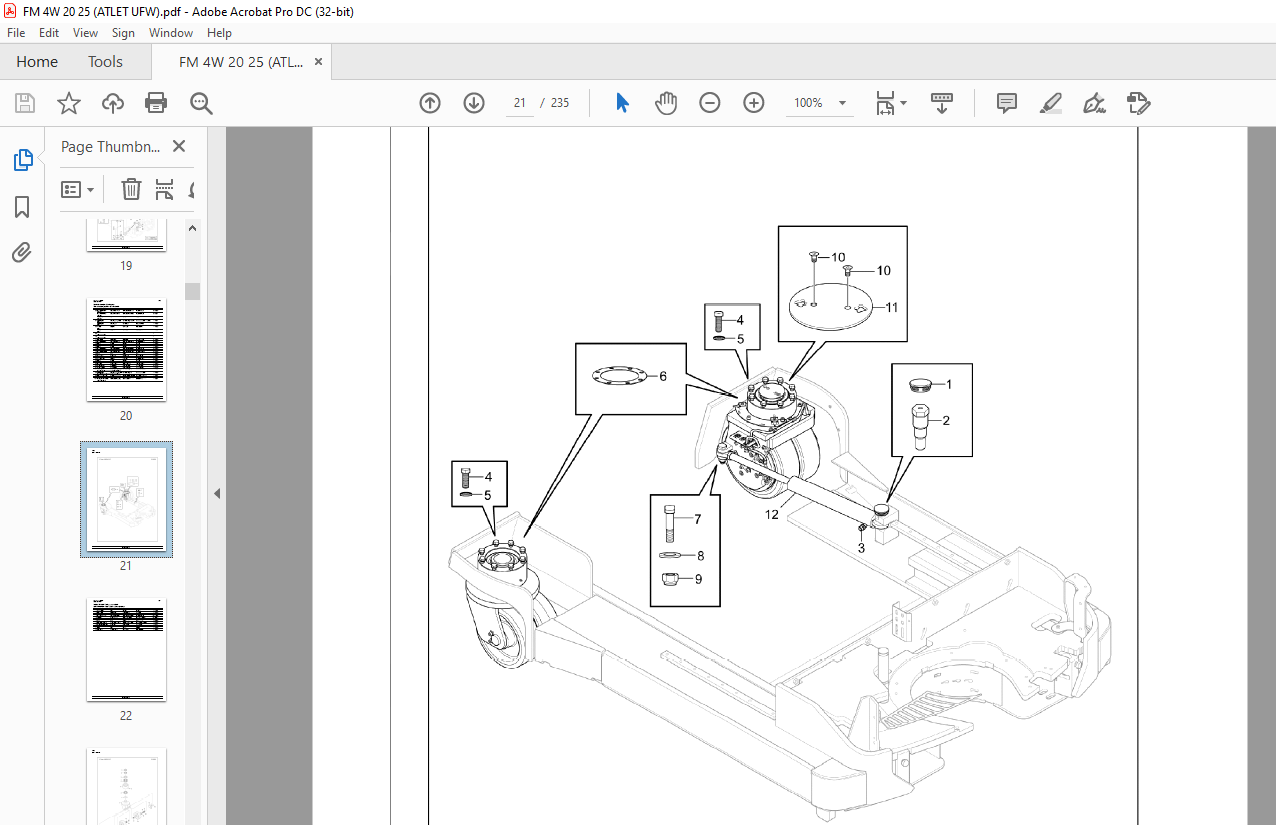Switch to the Home tab

coord(37,62)
